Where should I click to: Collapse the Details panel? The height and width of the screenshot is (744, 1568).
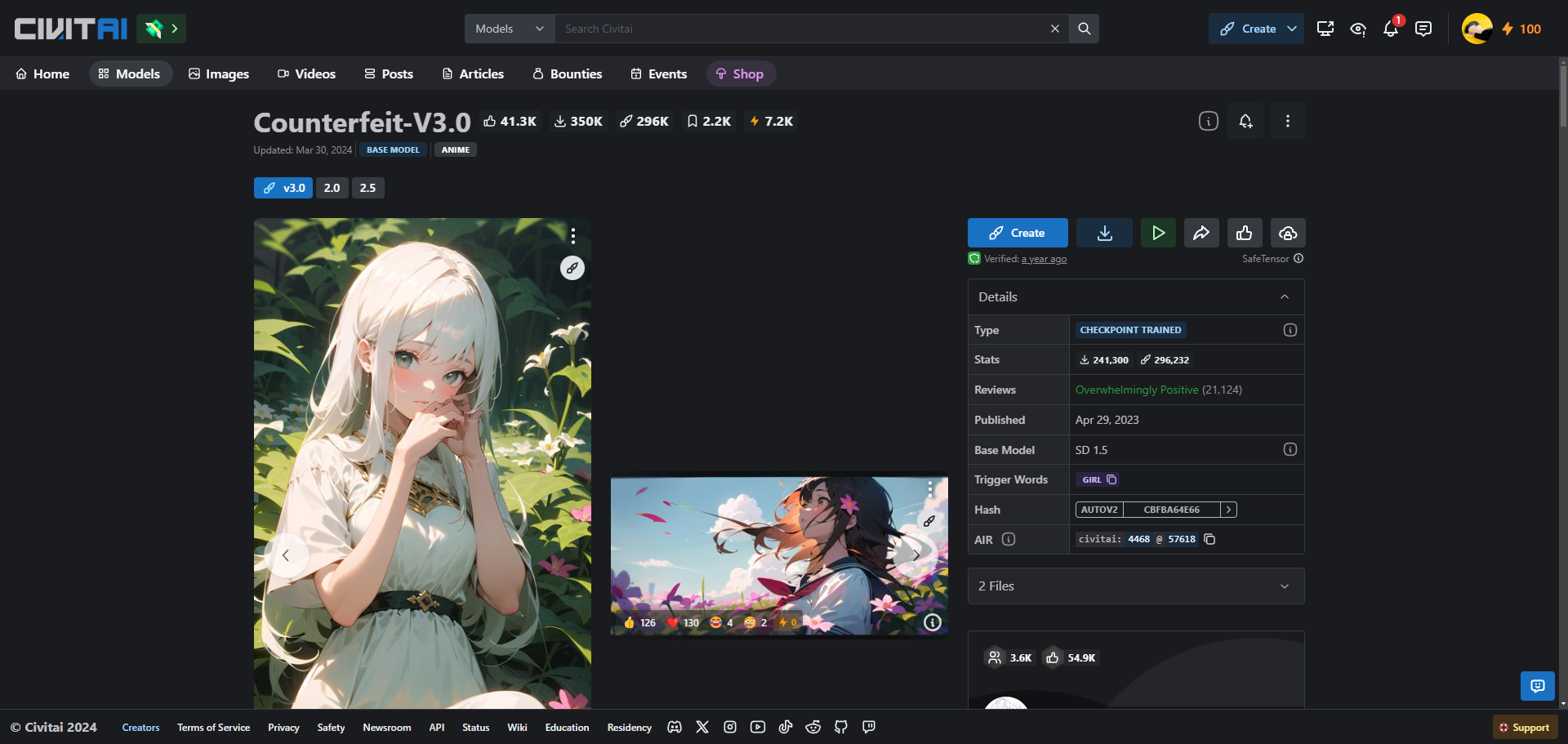pyautogui.click(x=1285, y=296)
